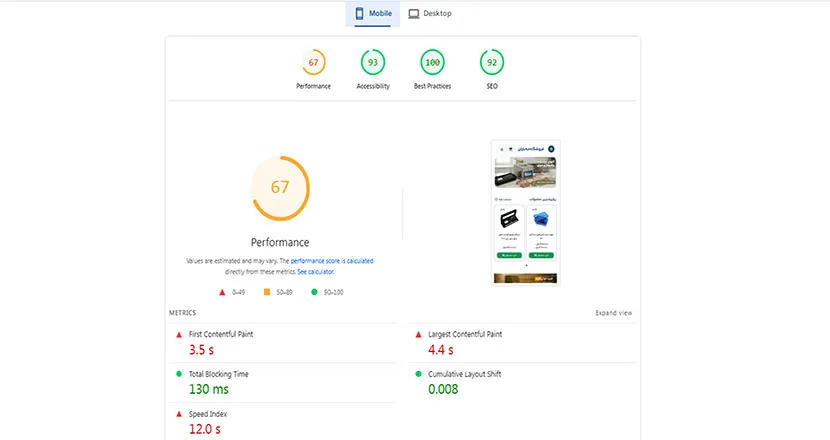Image resolution: width=830 pixels, height=440 pixels.
Task: Click the green circle beside Cumulative Layout Shift
Action: click(419, 374)
